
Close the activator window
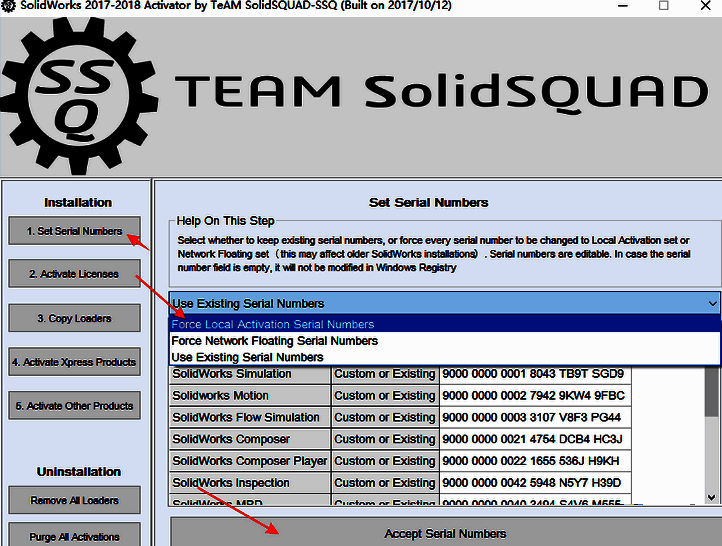click(706, 5)
